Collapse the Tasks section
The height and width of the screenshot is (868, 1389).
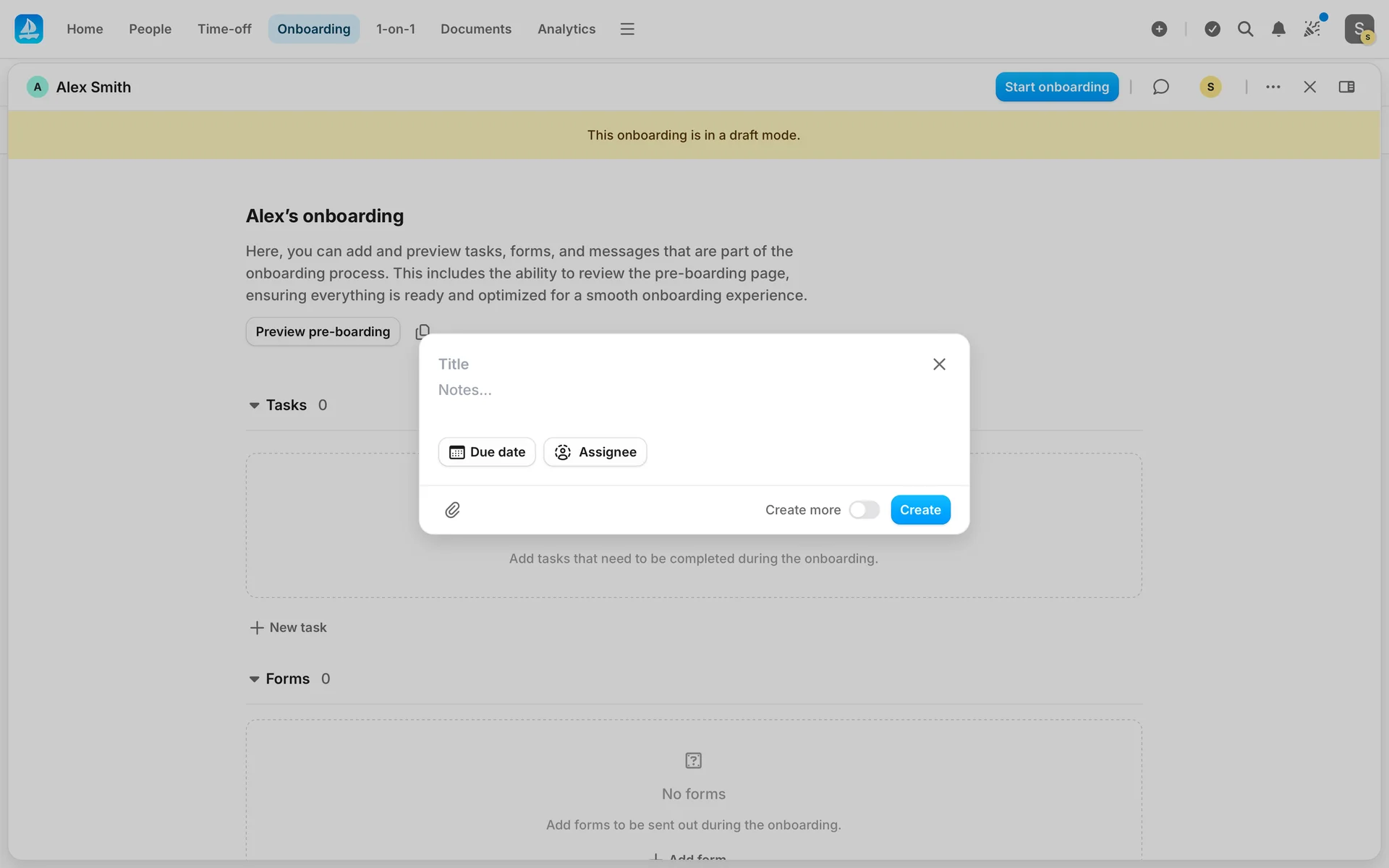254,405
